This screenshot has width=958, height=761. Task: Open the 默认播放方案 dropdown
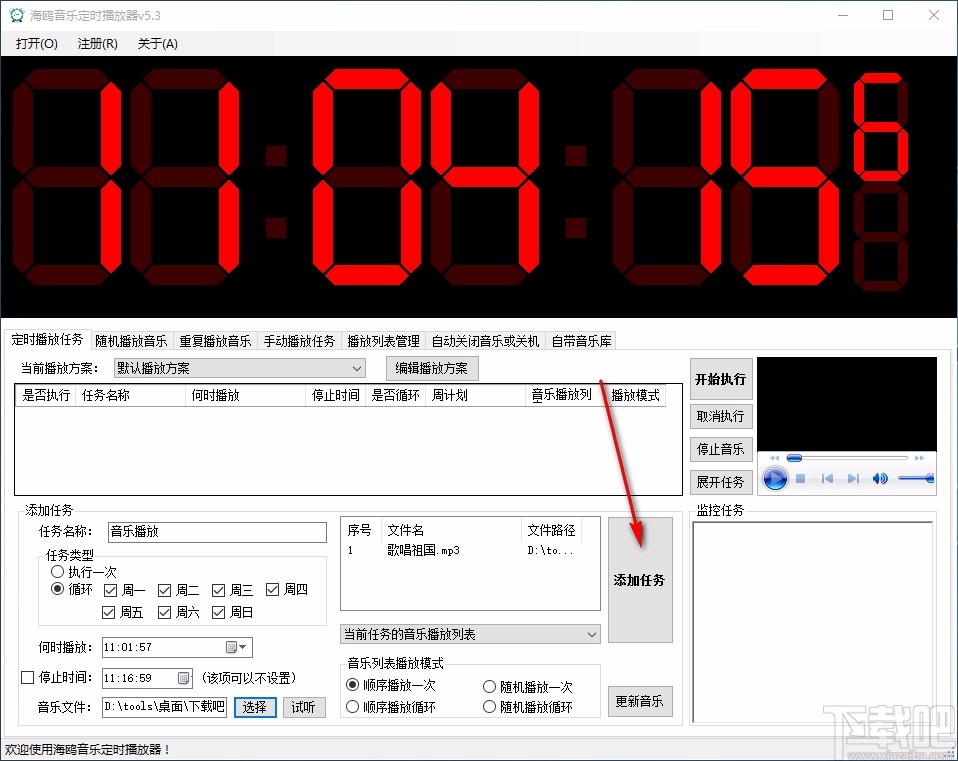pos(355,368)
